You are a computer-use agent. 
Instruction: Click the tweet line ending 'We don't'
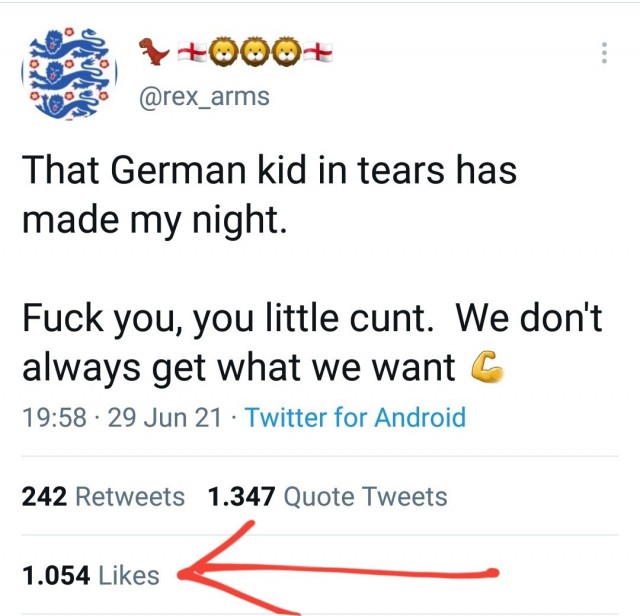[312, 318]
